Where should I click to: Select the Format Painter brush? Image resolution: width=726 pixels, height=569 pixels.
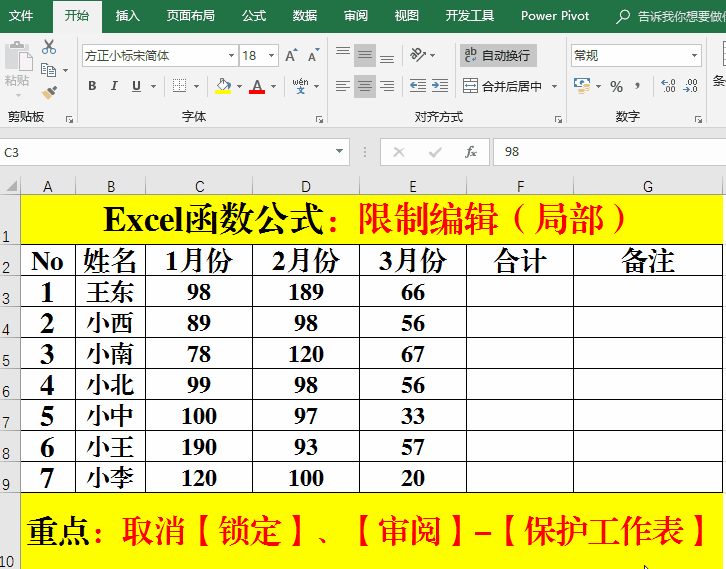click(49, 92)
